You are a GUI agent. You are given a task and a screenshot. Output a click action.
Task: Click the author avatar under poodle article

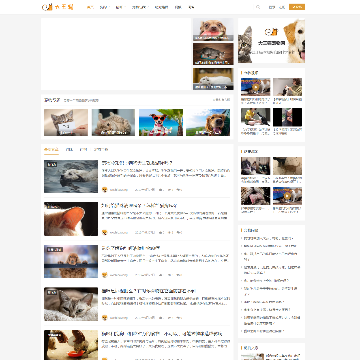[x=105, y=275]
